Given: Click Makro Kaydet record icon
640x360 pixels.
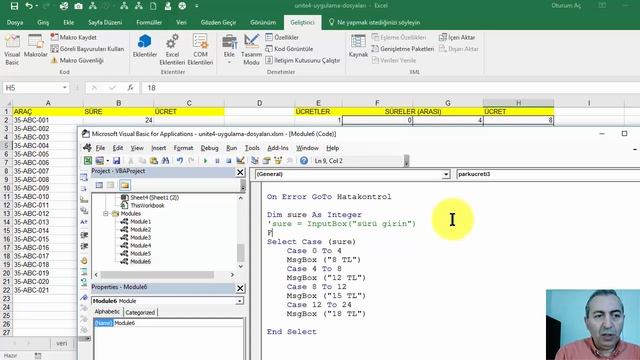Looking at the screenshot, I should point(54,37).
